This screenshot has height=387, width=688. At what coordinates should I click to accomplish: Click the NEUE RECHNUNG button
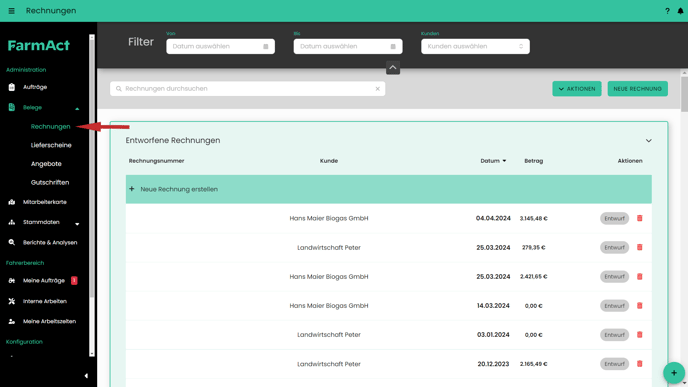point(638,89)
